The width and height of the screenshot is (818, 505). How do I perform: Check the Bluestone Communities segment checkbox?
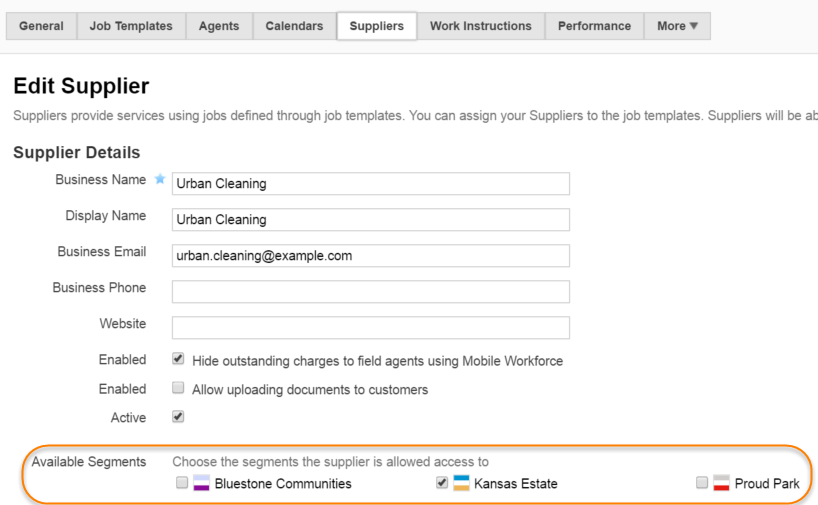pyautogui.click(x=182, y=483)
